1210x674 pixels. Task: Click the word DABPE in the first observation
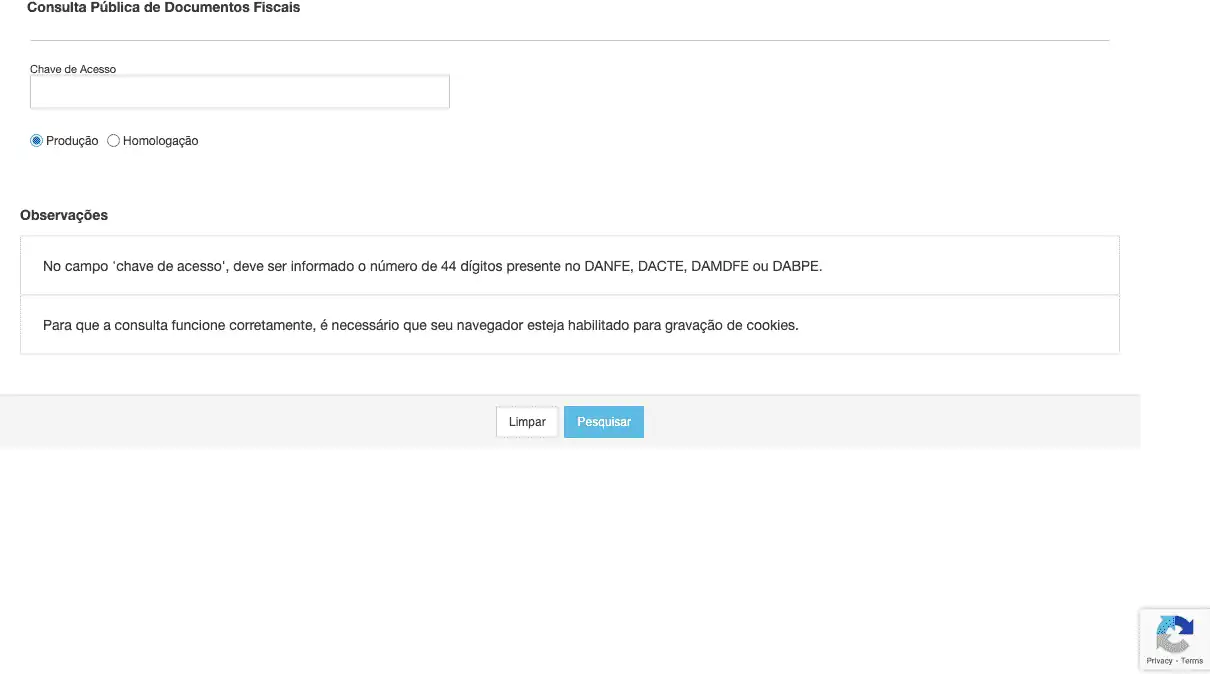coord(795,266)
